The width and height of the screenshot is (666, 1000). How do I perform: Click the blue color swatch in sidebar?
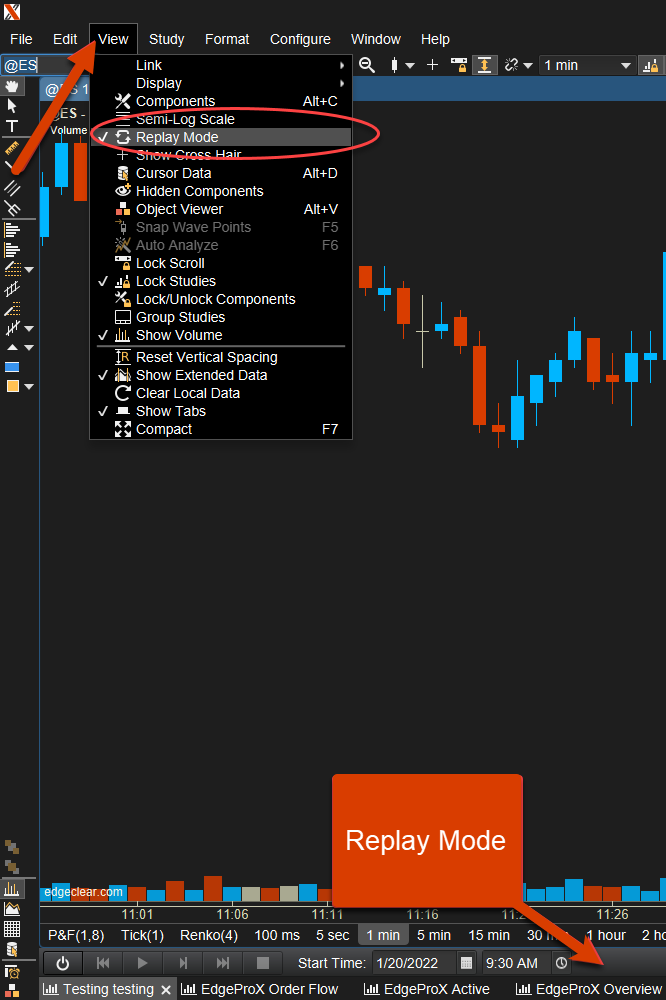(12, 367)
